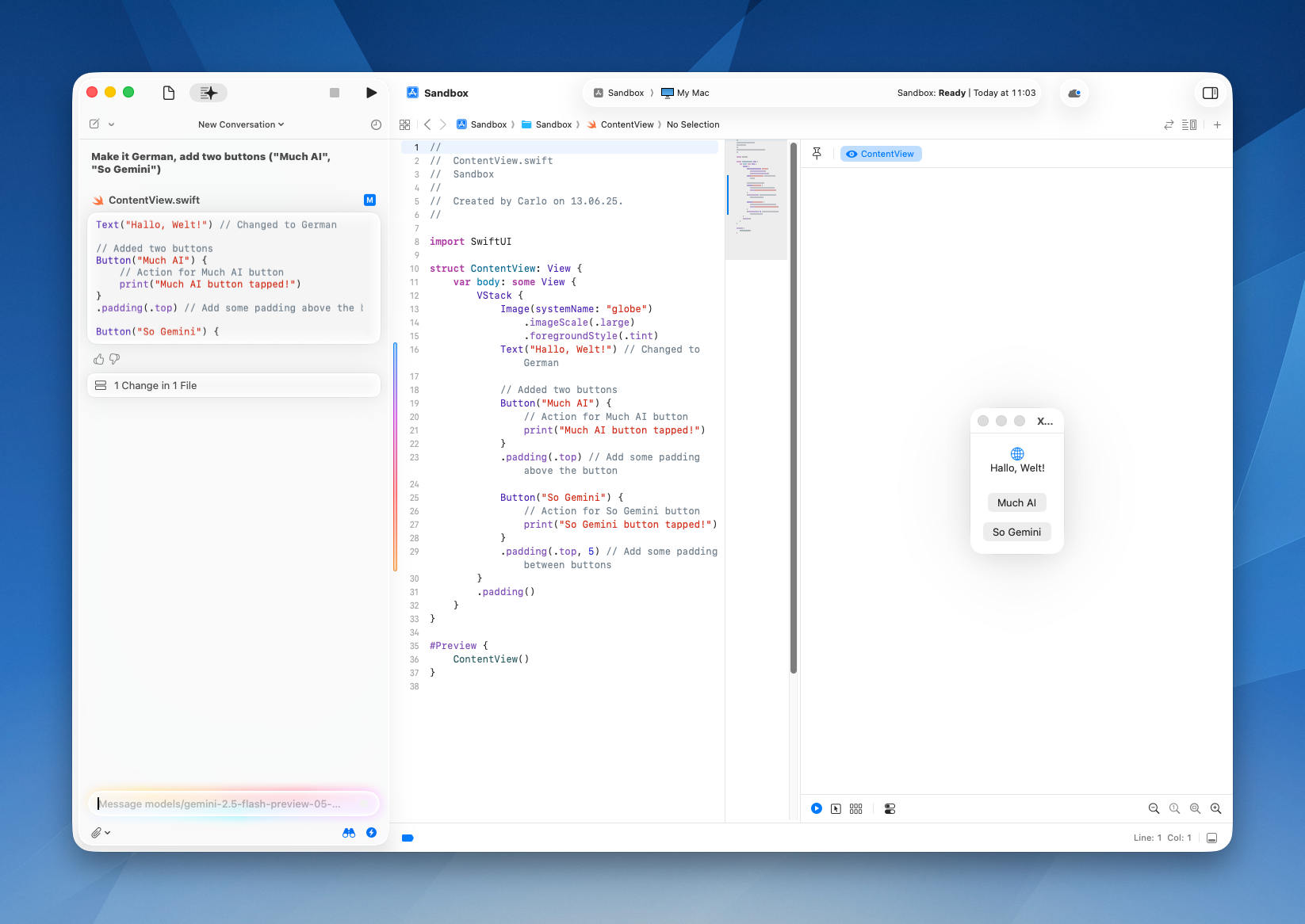Click the message input field for Gemini
The image size is (1305, 924).
(x=233, y=803)
